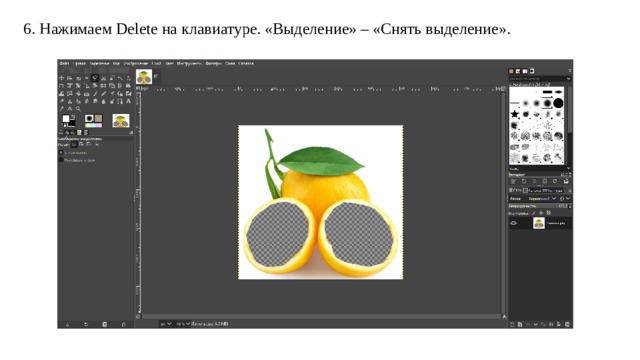
Task: Swap foreground and background colors arrow
Action: (x=73, y=117)
